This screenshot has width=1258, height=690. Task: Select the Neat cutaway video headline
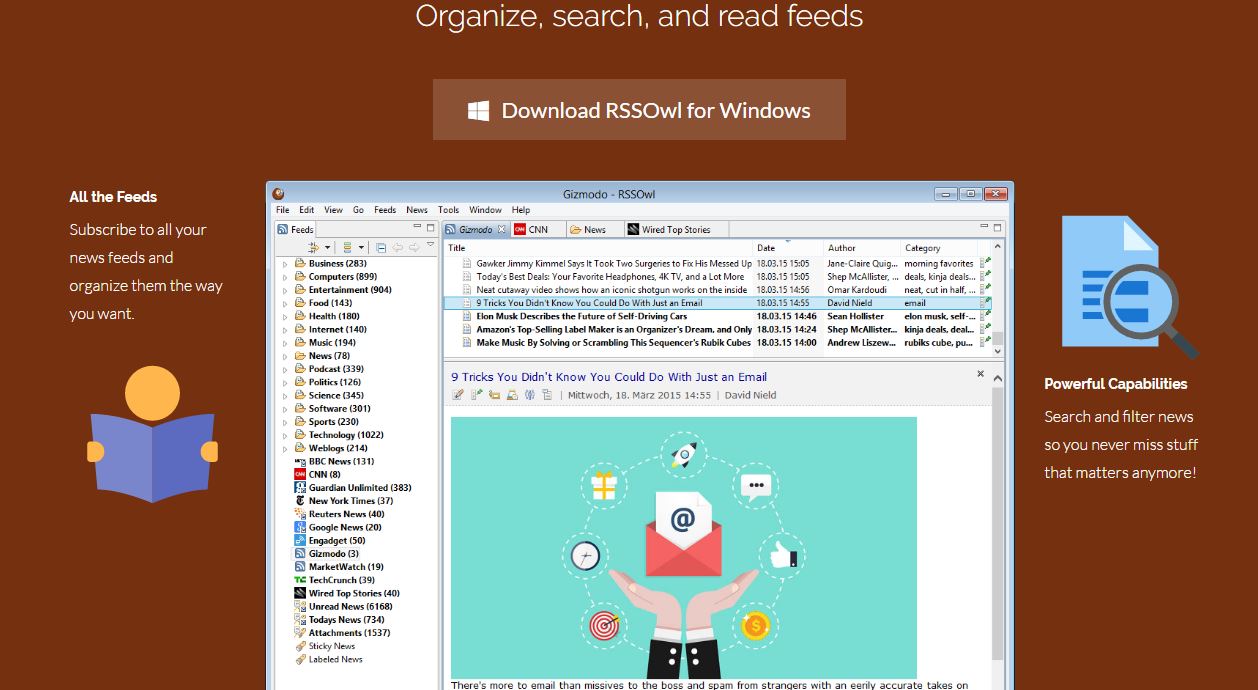611,290
